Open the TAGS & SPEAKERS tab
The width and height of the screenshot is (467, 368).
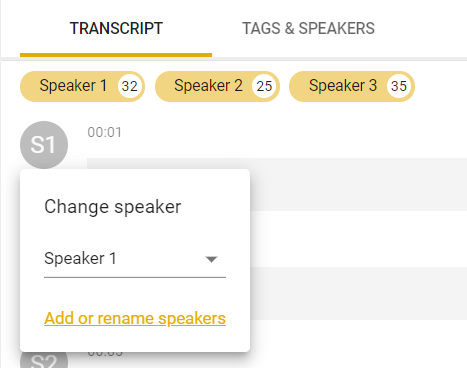(x=308, y=28)
